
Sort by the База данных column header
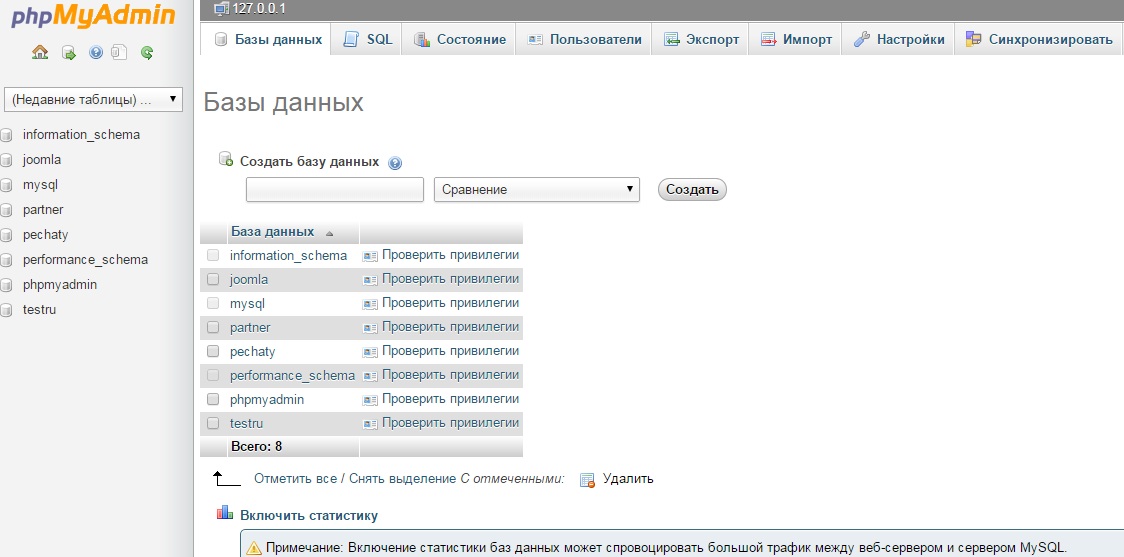(272, 232)
